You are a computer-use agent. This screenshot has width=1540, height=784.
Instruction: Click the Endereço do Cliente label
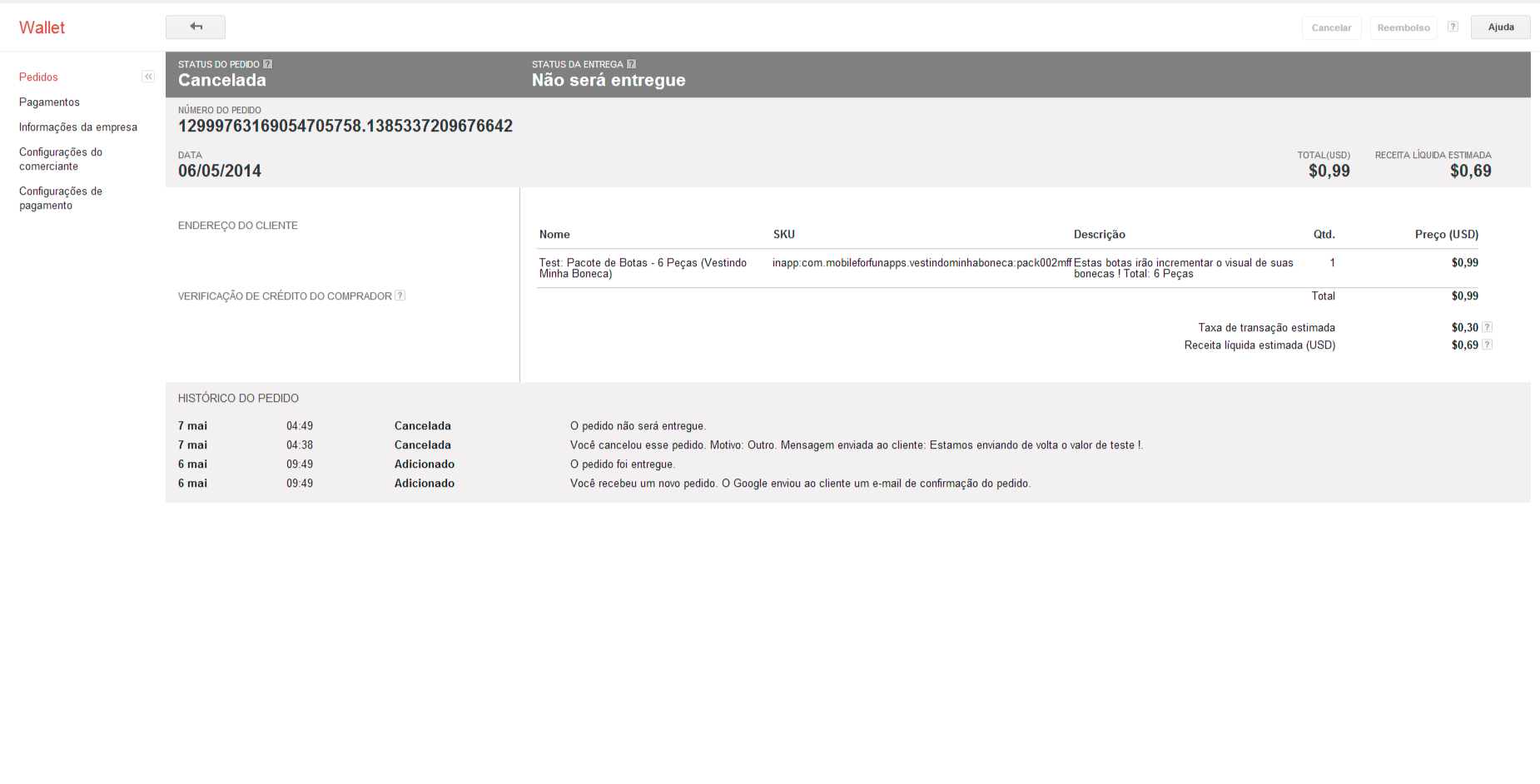(x=238, y=226)
